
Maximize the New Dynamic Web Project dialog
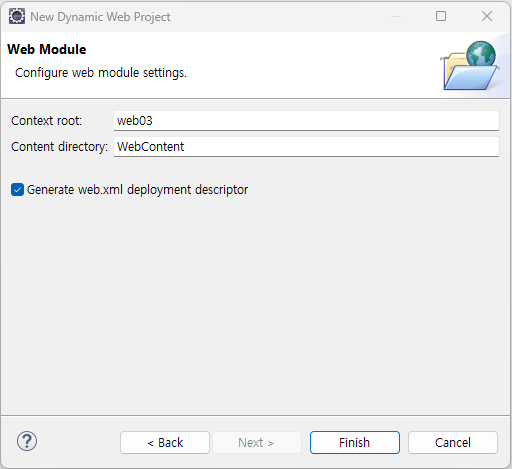pos(441,16)
